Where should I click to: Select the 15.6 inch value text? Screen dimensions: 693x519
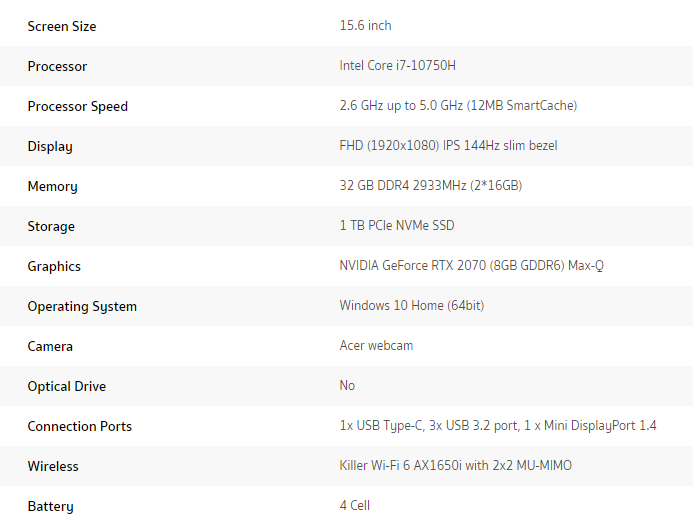366,25
